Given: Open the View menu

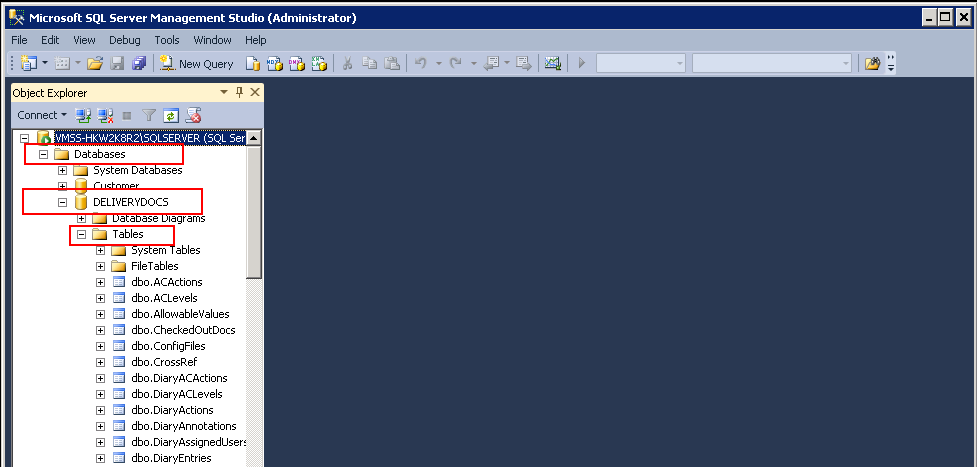Looking at the screenshot, I should [84, 40].
